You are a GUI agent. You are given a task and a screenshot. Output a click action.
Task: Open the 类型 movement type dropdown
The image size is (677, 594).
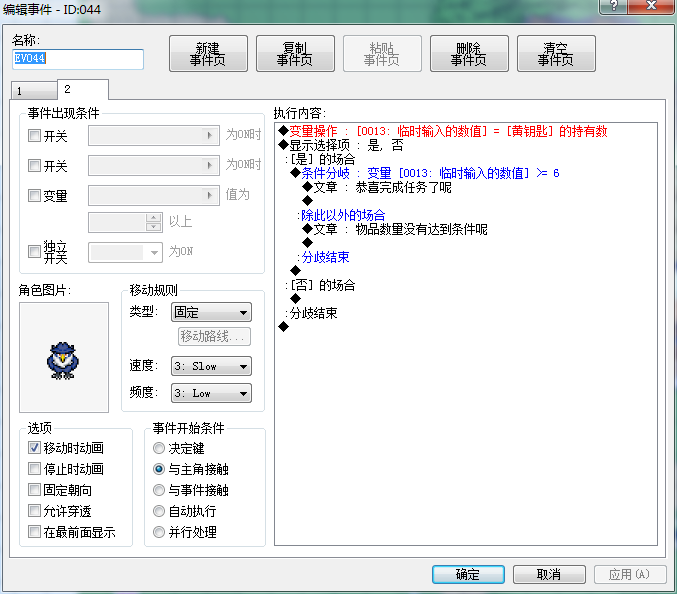[x=211, y=312]
